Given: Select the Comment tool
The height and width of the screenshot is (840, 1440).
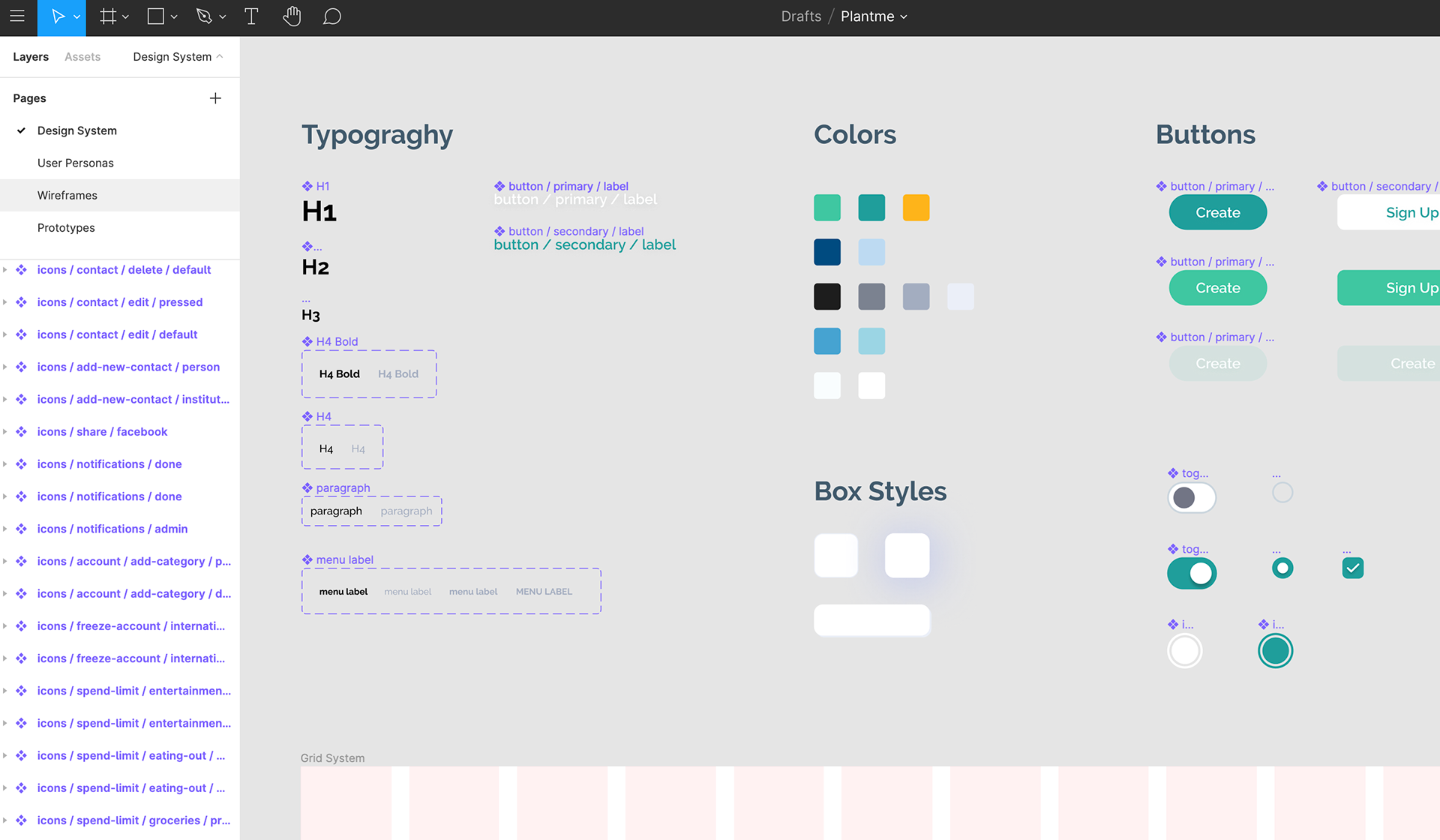Looking at the screenshot, I should [331, 16].
